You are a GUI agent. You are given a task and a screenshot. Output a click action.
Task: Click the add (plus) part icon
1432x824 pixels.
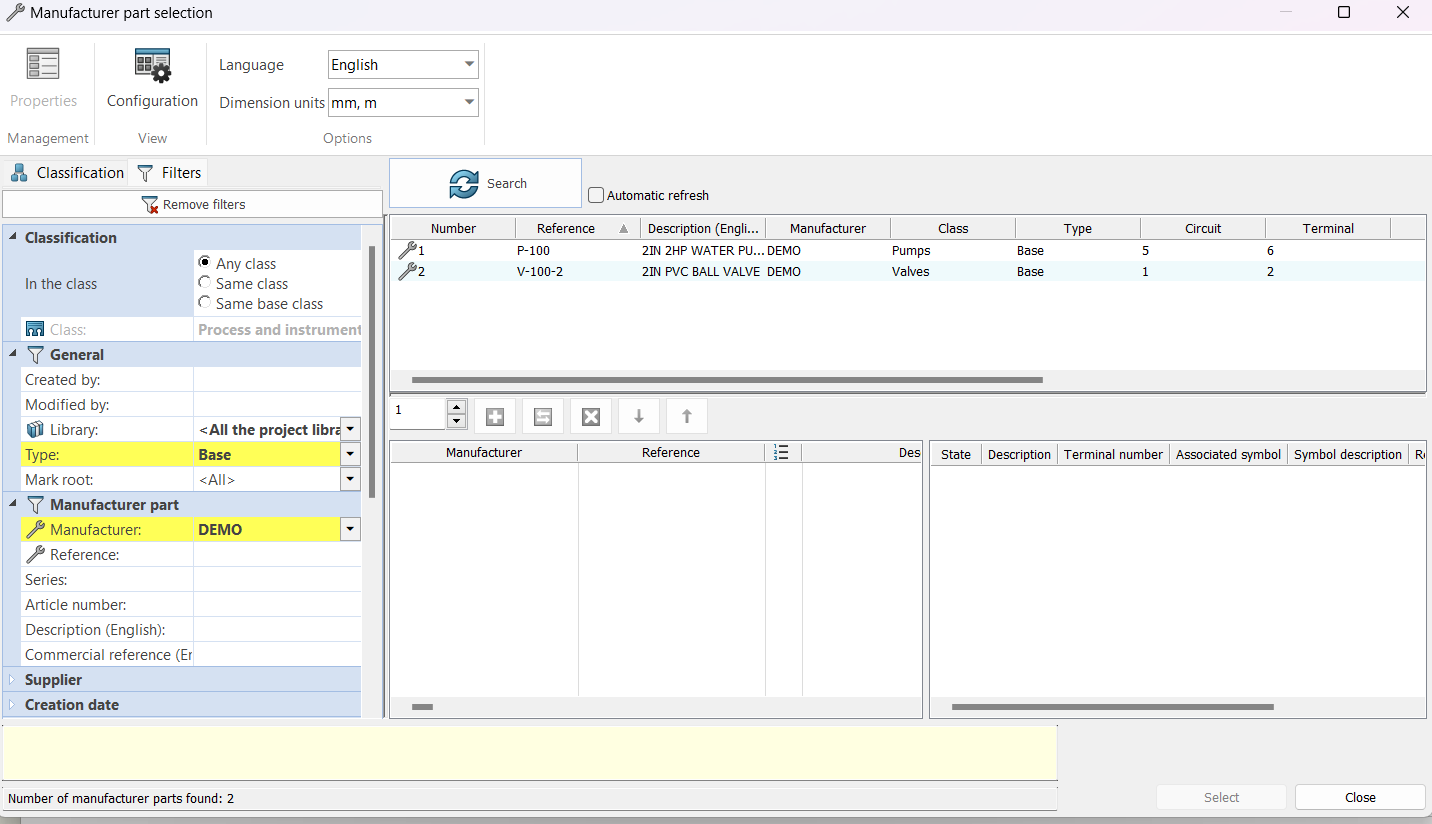[495, 417]
